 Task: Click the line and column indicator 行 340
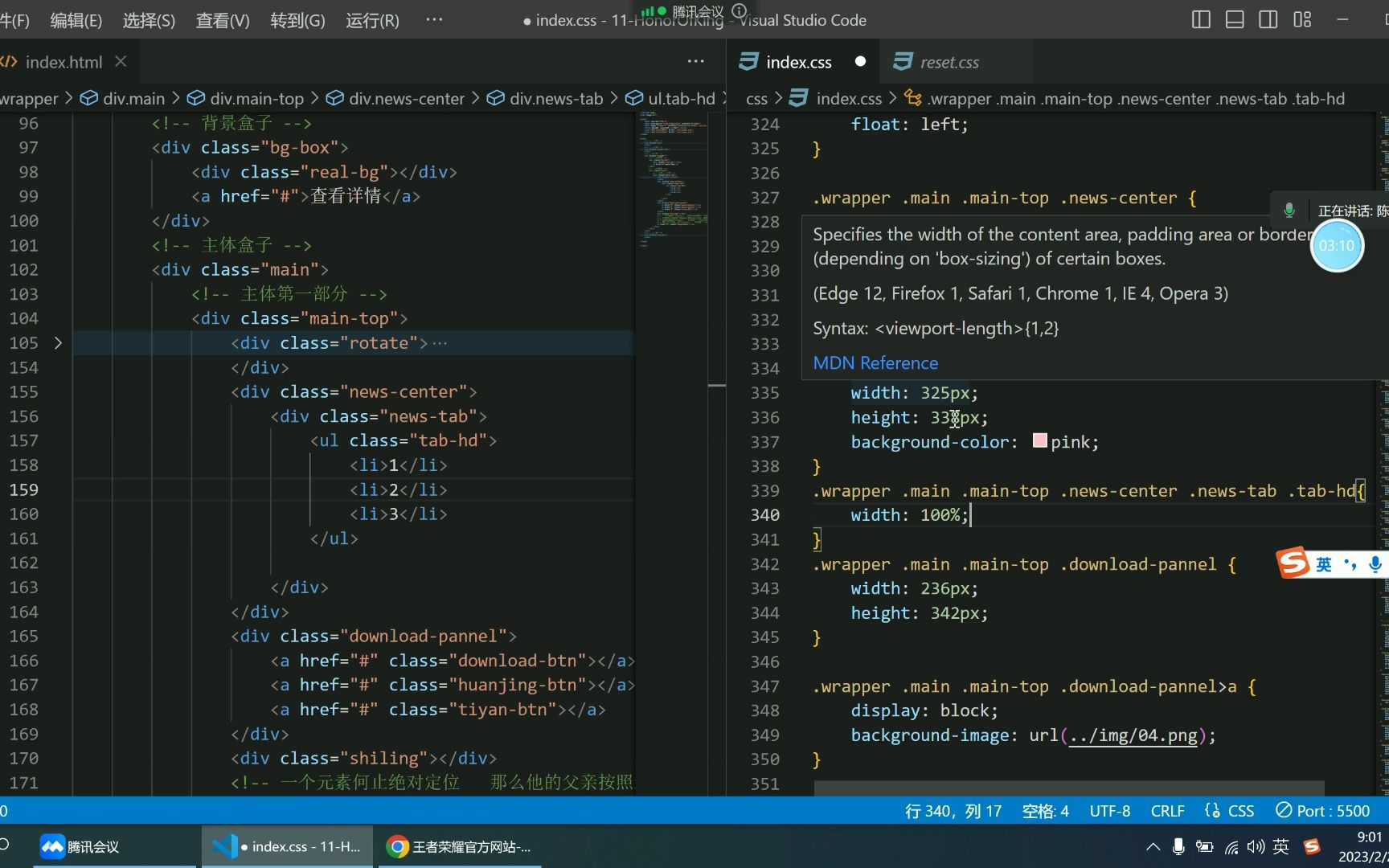(953, 811)
